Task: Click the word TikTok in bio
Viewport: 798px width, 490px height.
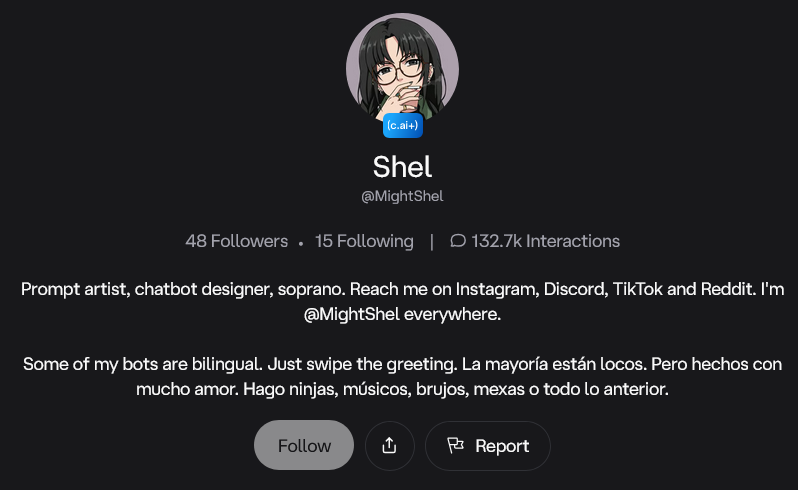Action: coord(637,289)
